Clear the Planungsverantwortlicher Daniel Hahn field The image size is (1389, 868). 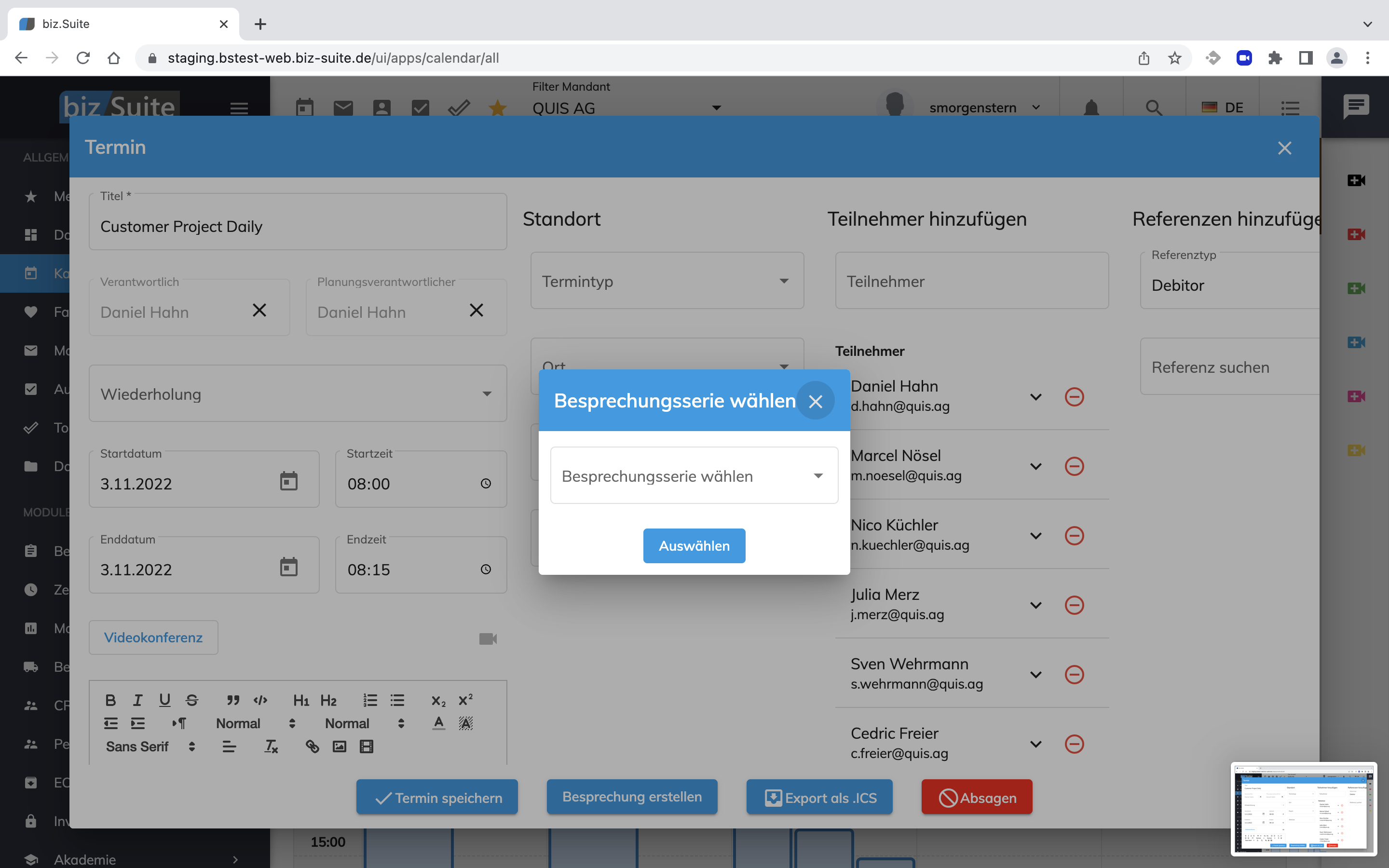coord(477,311)
